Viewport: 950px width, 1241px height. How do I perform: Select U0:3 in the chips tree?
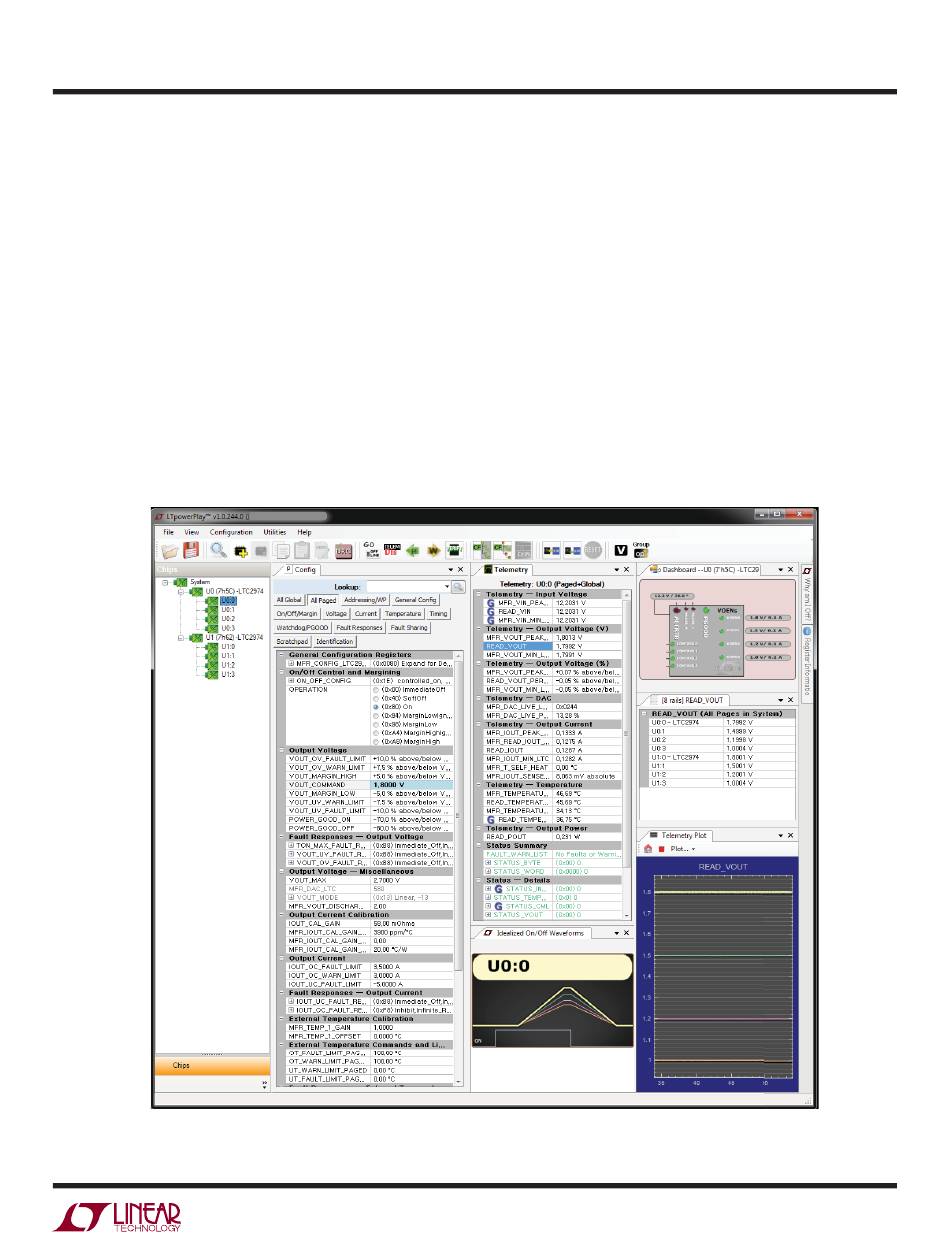(x=228, y=627)
